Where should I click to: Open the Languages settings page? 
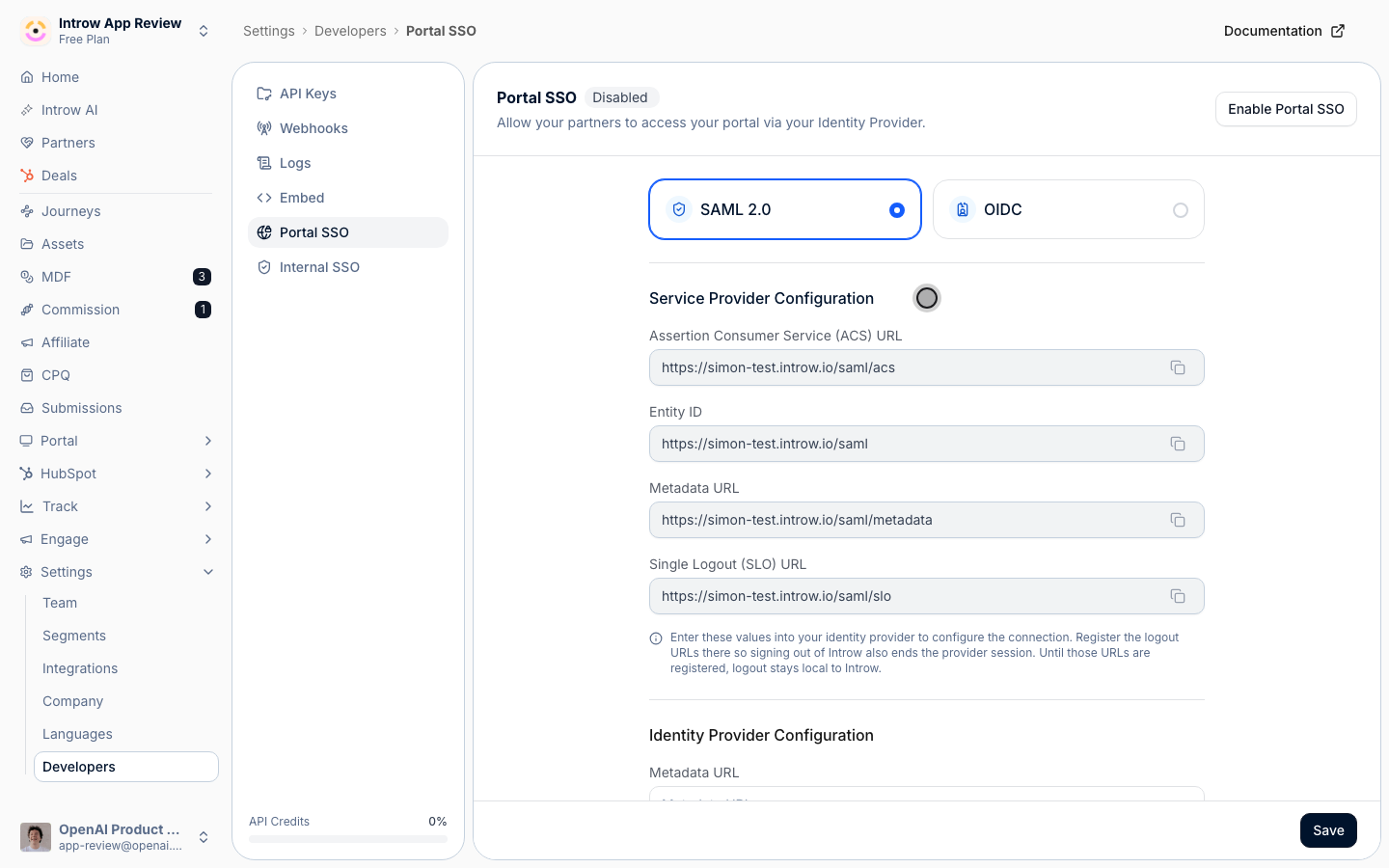(x=126, y=734)
